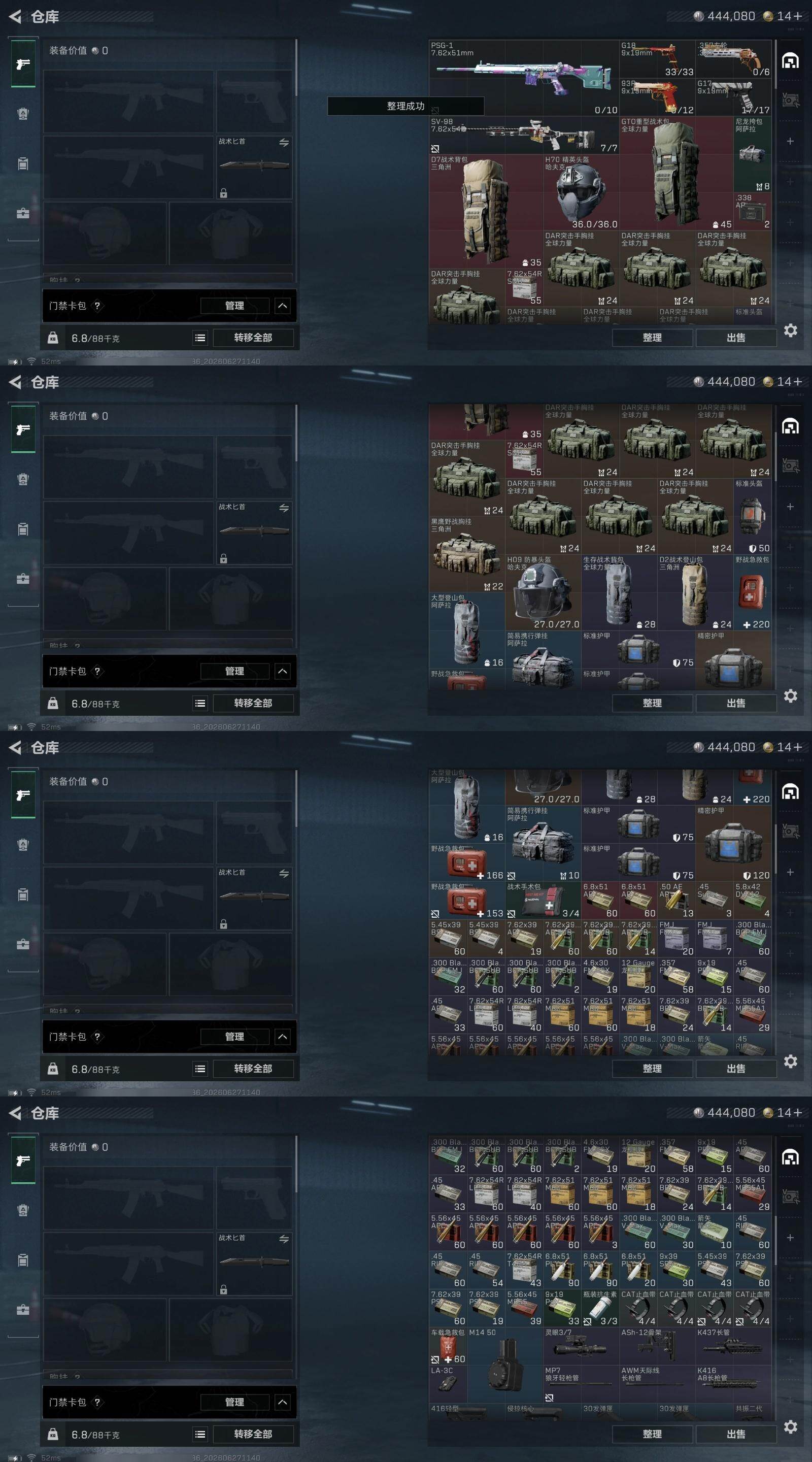The image size is (812, 1462).
Task: Open camera-style stash tab in K437长管 screenshot
Action: (x=791, y=1197)
